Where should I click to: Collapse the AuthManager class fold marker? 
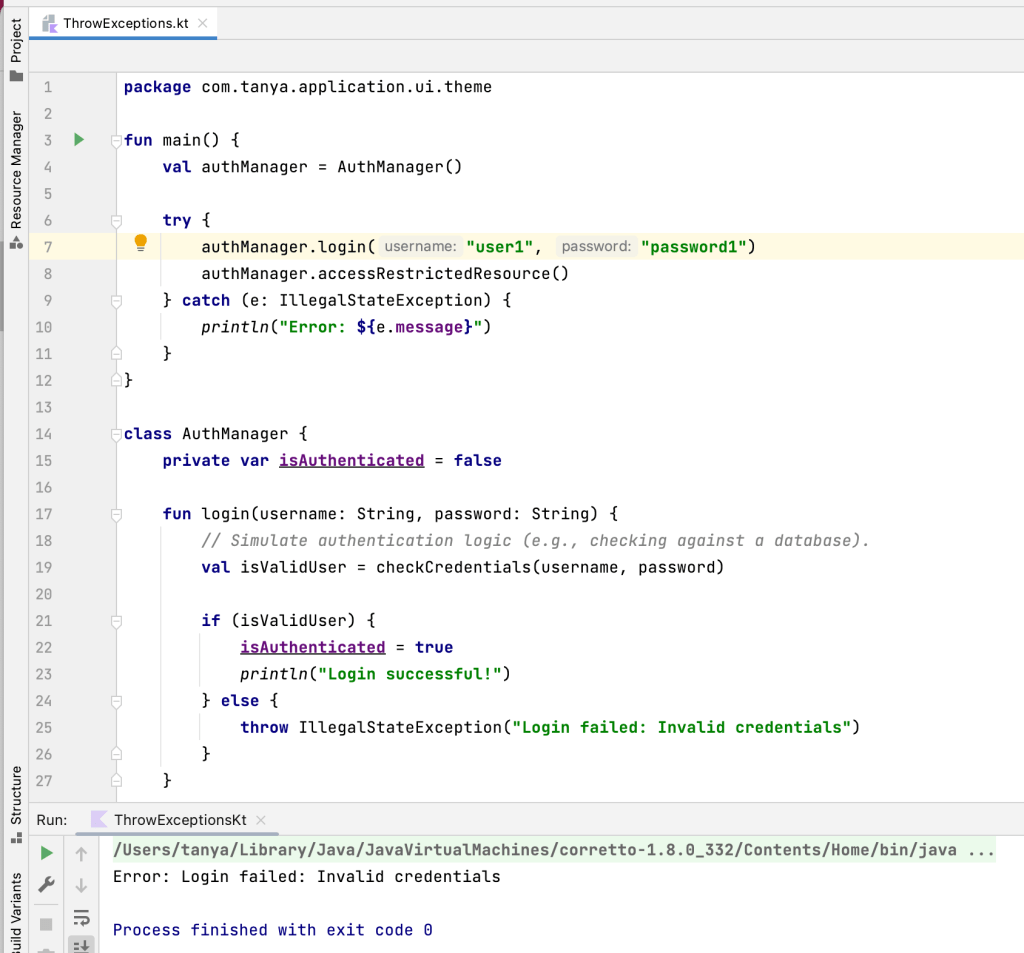tap(117, 434)
